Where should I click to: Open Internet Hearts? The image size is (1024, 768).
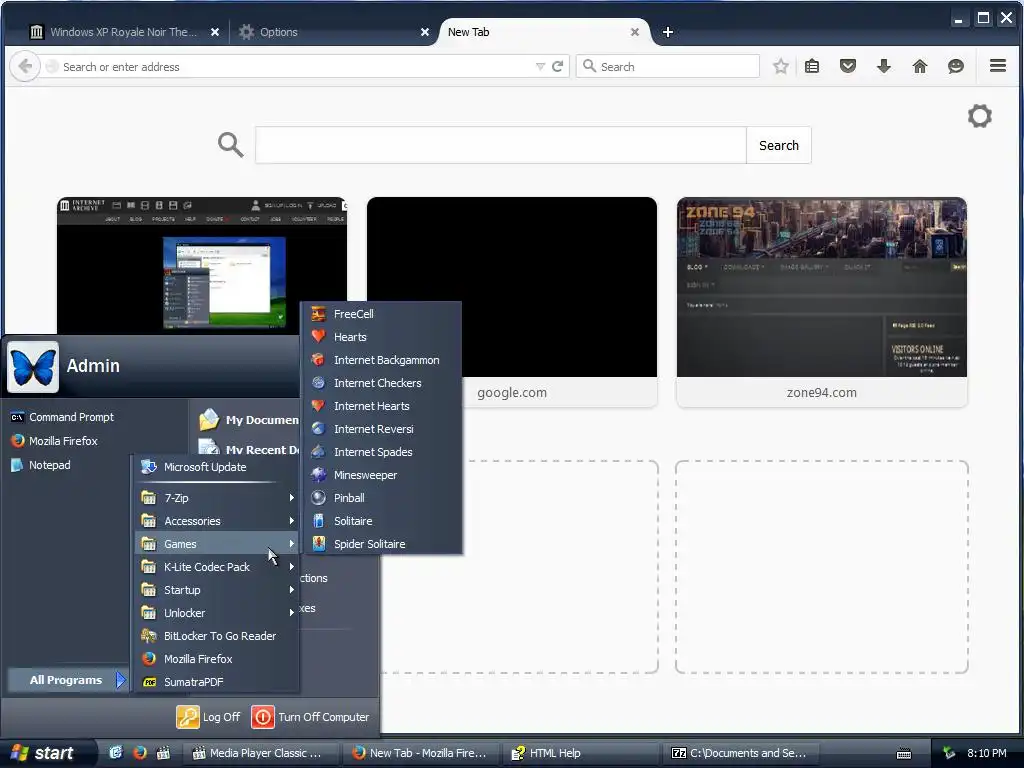pyautogui.click(x=381, y=406)
